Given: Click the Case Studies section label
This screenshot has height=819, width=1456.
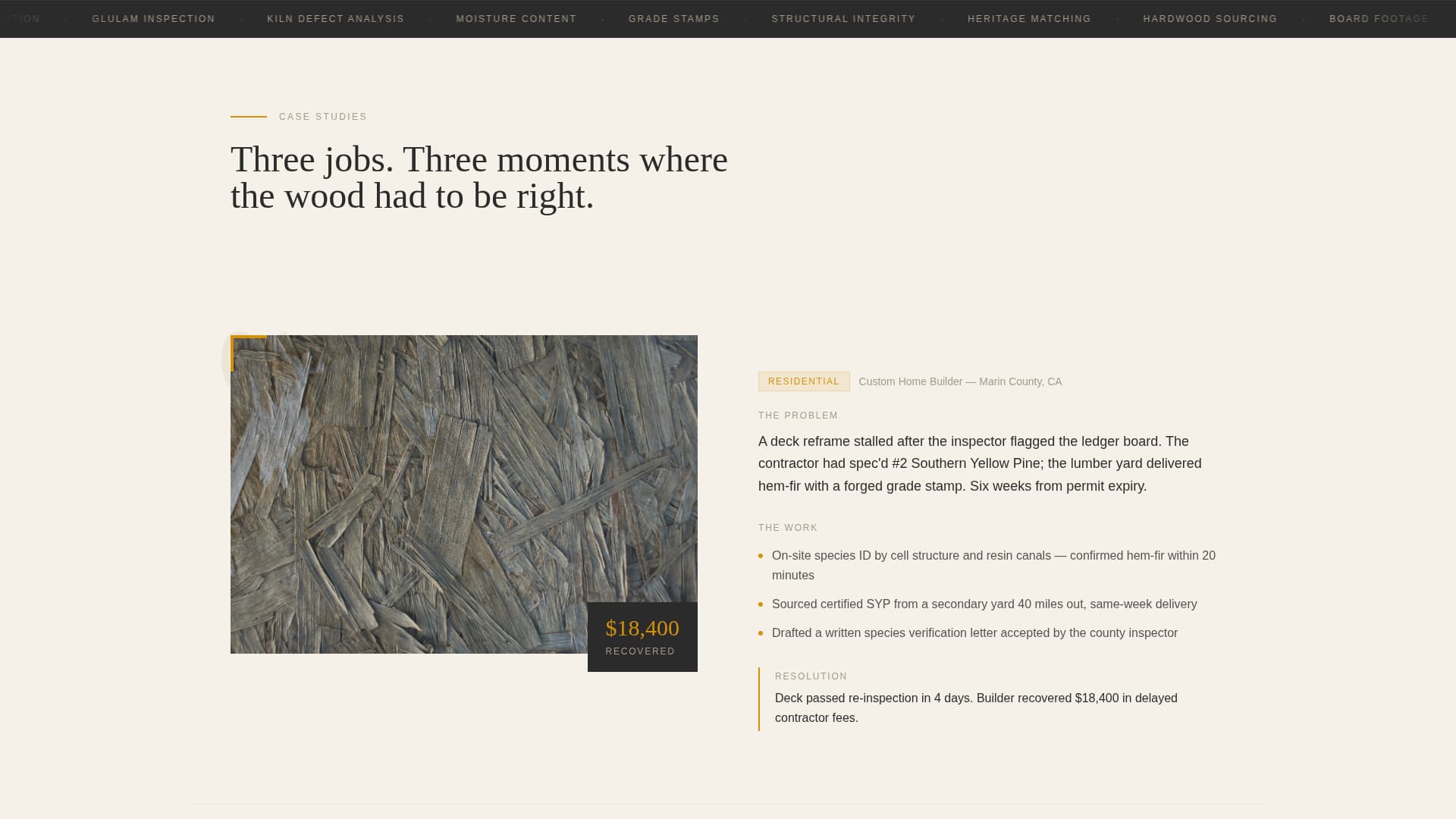Looking at the screenshot, I should point(322,117).
